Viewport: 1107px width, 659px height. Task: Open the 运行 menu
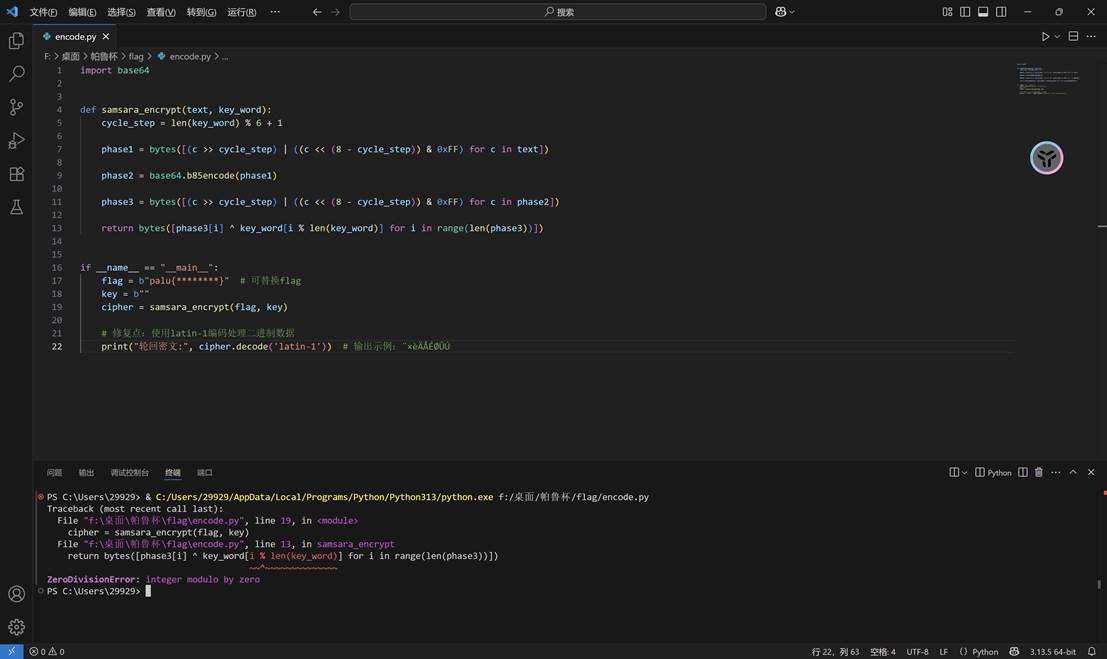(x=244, y=11)
